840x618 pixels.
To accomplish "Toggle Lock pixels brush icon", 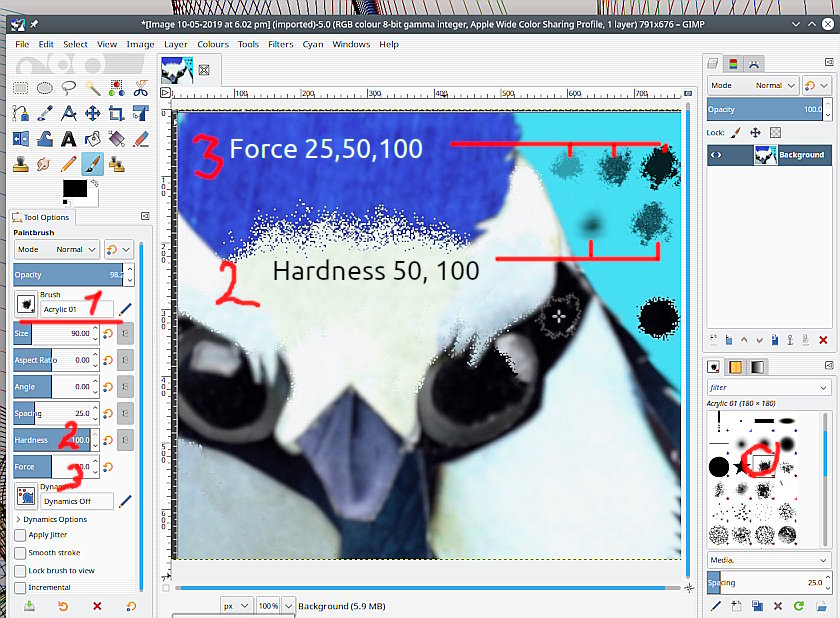I will pyautogui.click(x=736, y=132).
